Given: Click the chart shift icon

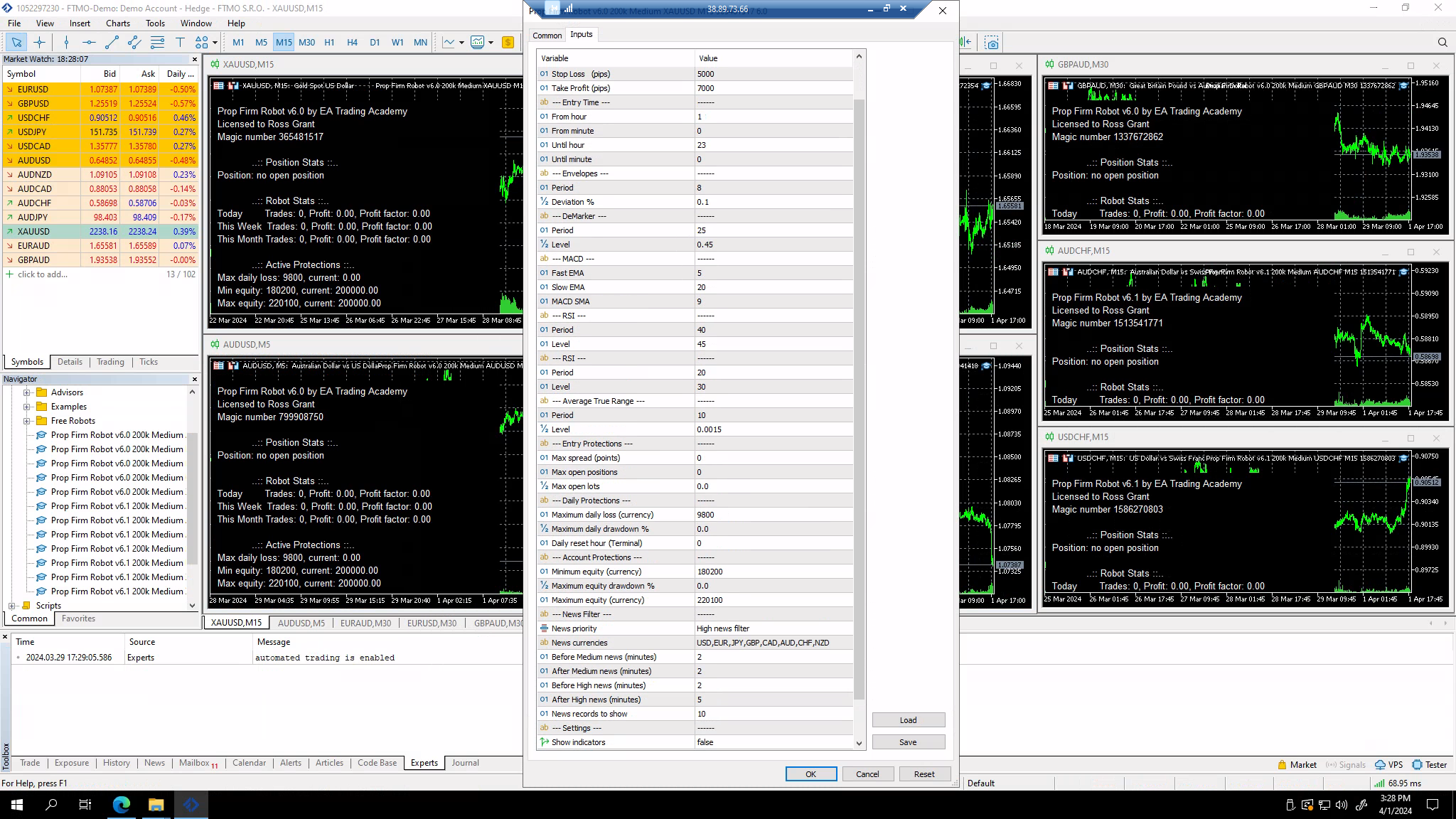Looking at the screenshot, I should tap(965, 42).
